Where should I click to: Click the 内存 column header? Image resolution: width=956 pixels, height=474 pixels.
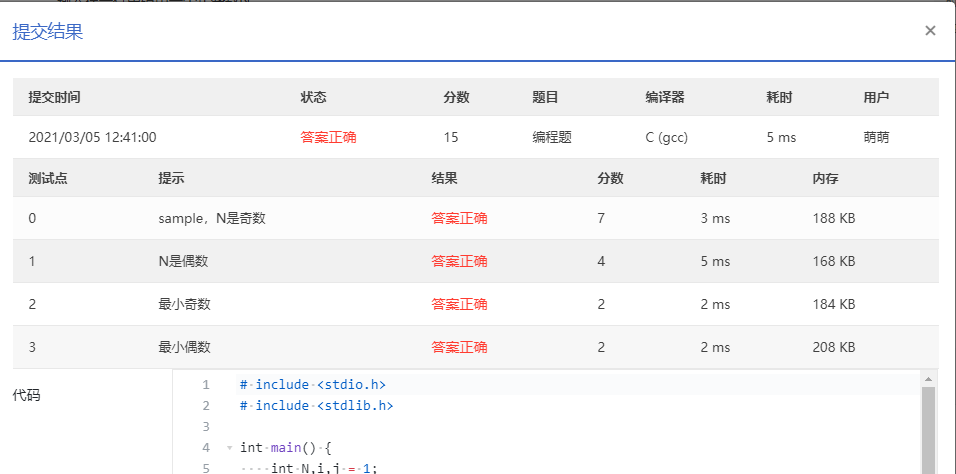tap(826, 178)
